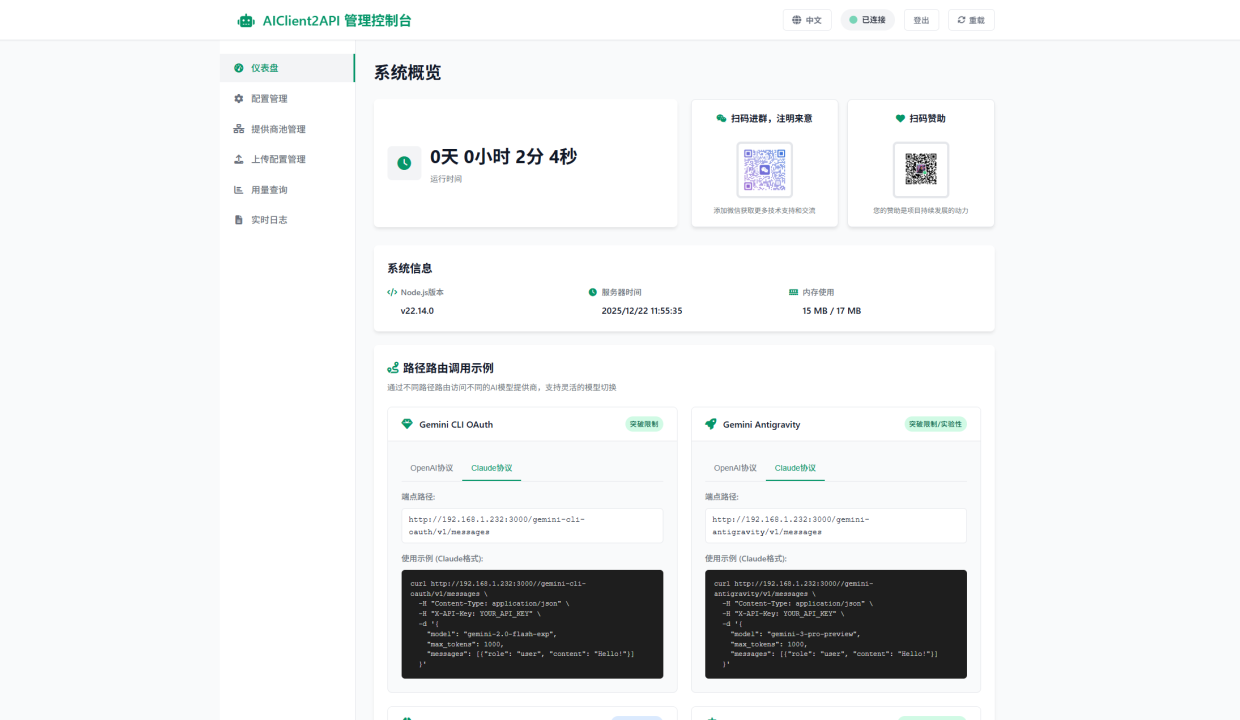Click the 系统信息 section heading

410,268
